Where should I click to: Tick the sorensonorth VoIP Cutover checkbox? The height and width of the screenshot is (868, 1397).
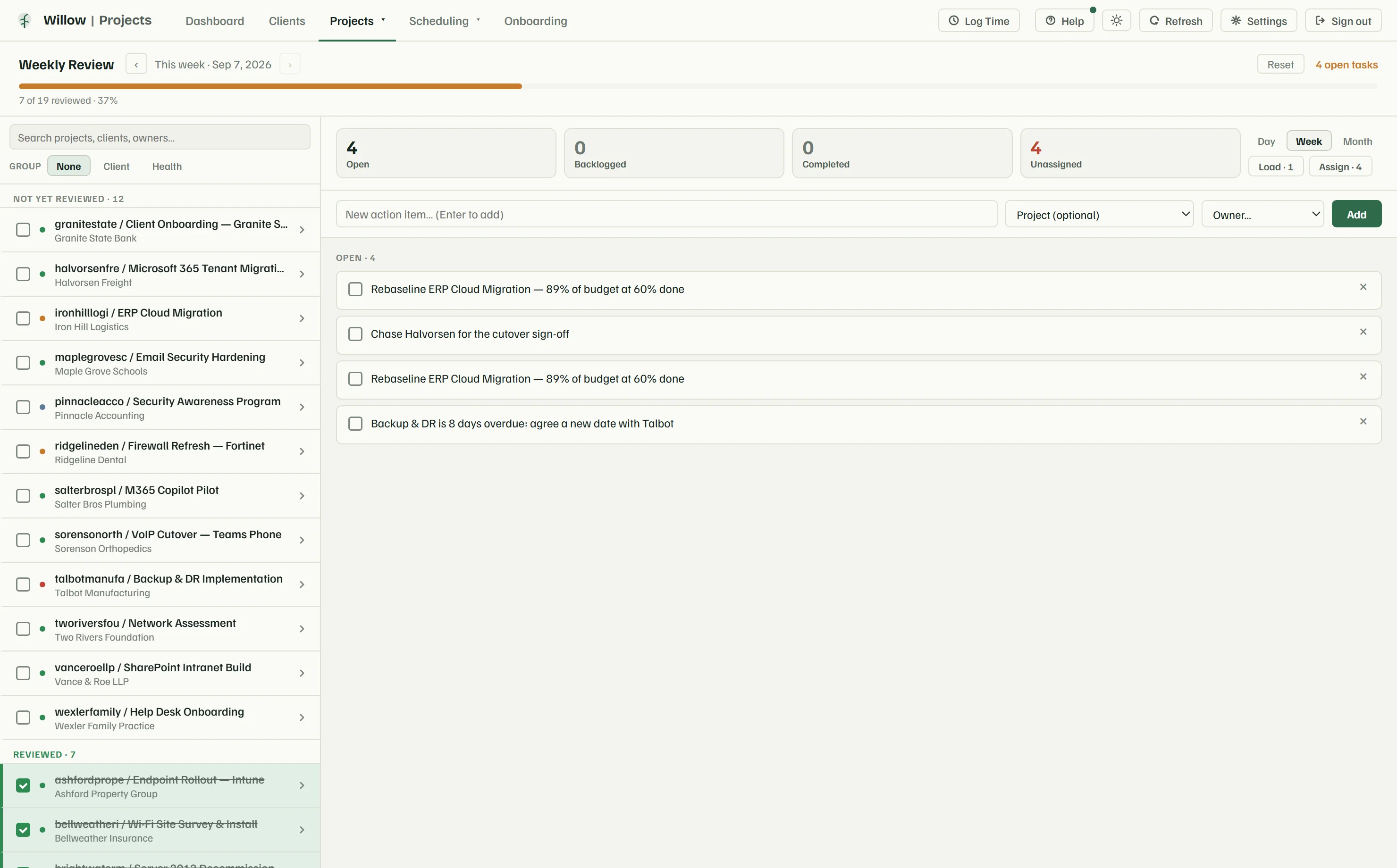point(23,541)
